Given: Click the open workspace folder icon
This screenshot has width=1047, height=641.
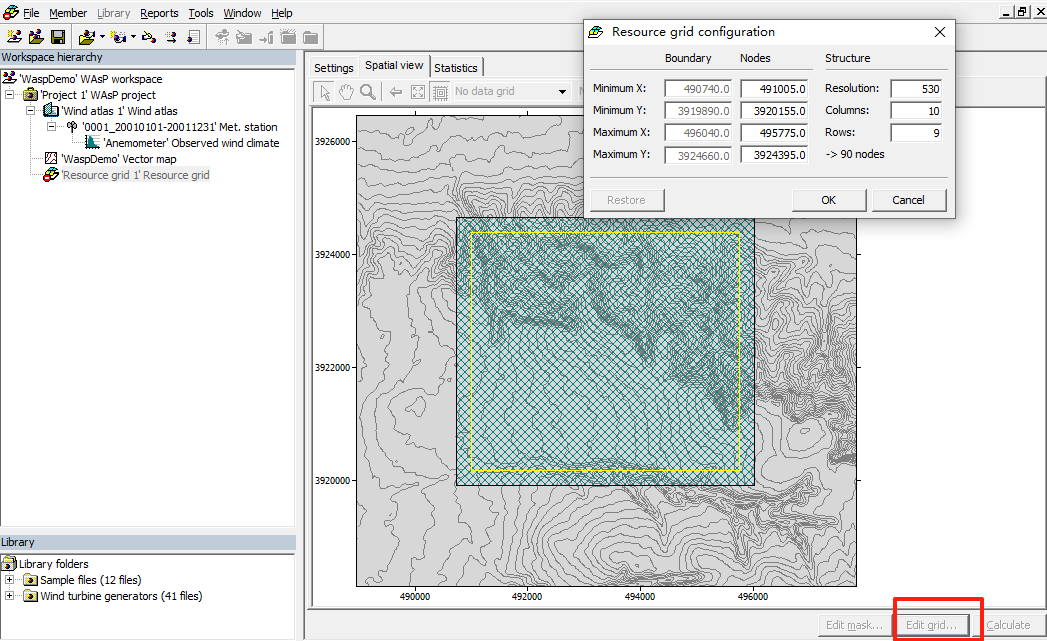Looking at the screenshot, I should click(x=36, y=37).
